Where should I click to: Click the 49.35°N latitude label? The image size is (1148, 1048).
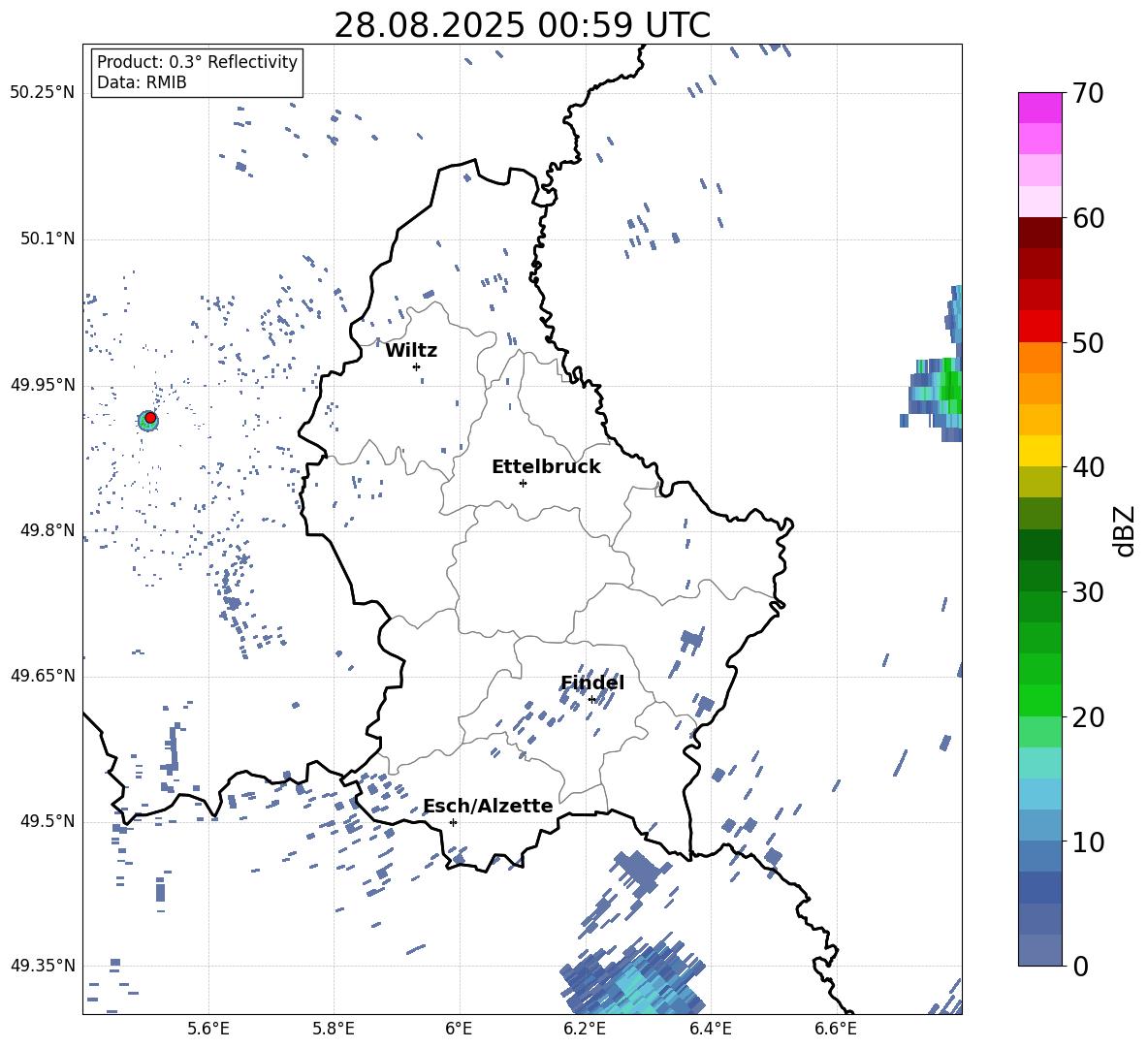[x=43, y=966]
